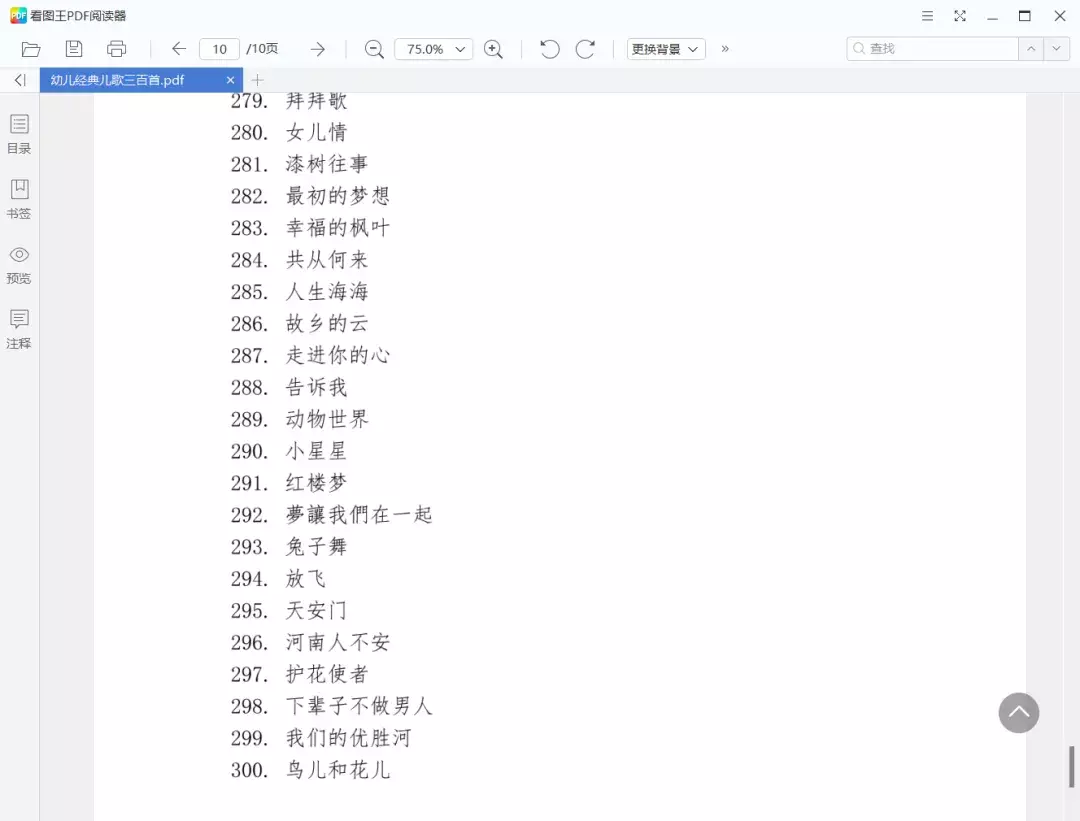Click the vertical scrollbar thumb
This screenshot has height=821, width=1080.
[x=1072, y=766]
